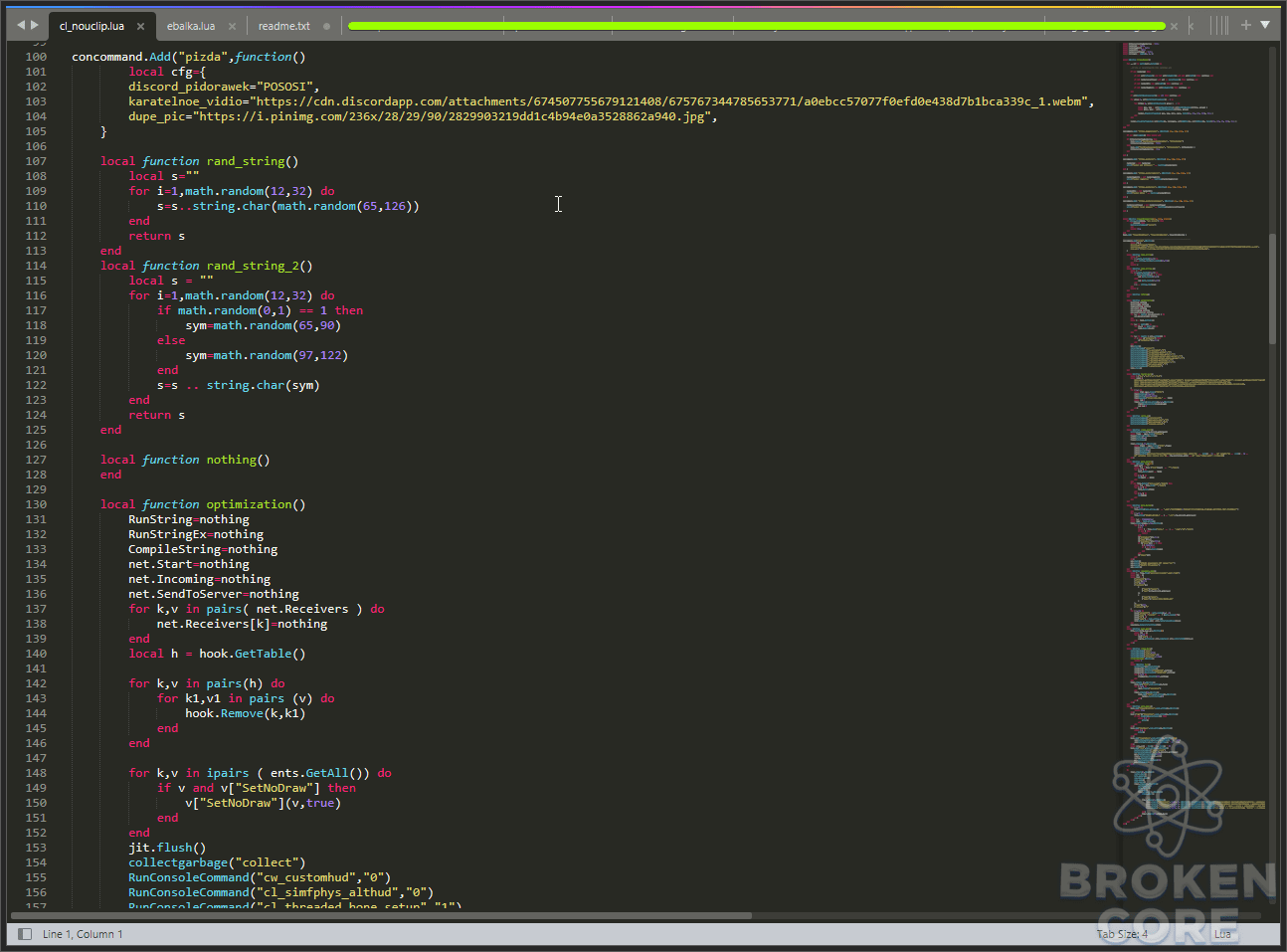Click line number 153 in the gutter
Viewport: 1287px width, 952px height.
pyautogui.click(x=36, y=848)
